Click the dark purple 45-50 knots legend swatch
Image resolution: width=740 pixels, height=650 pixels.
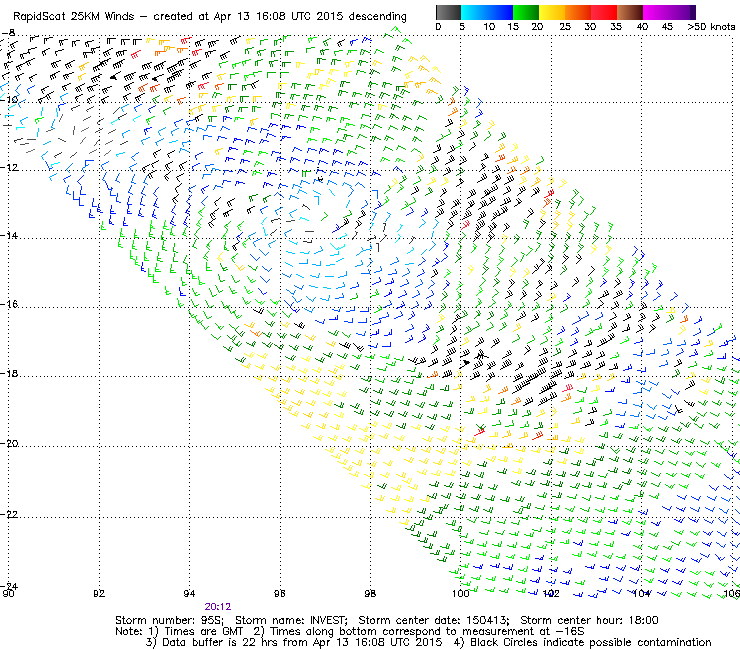[x=682, y=12]
